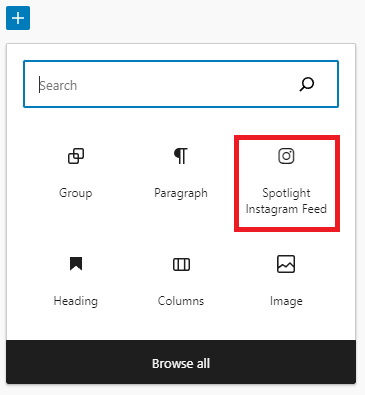Click the pilcrow Paragraph block icon

[x=181, y=156]
